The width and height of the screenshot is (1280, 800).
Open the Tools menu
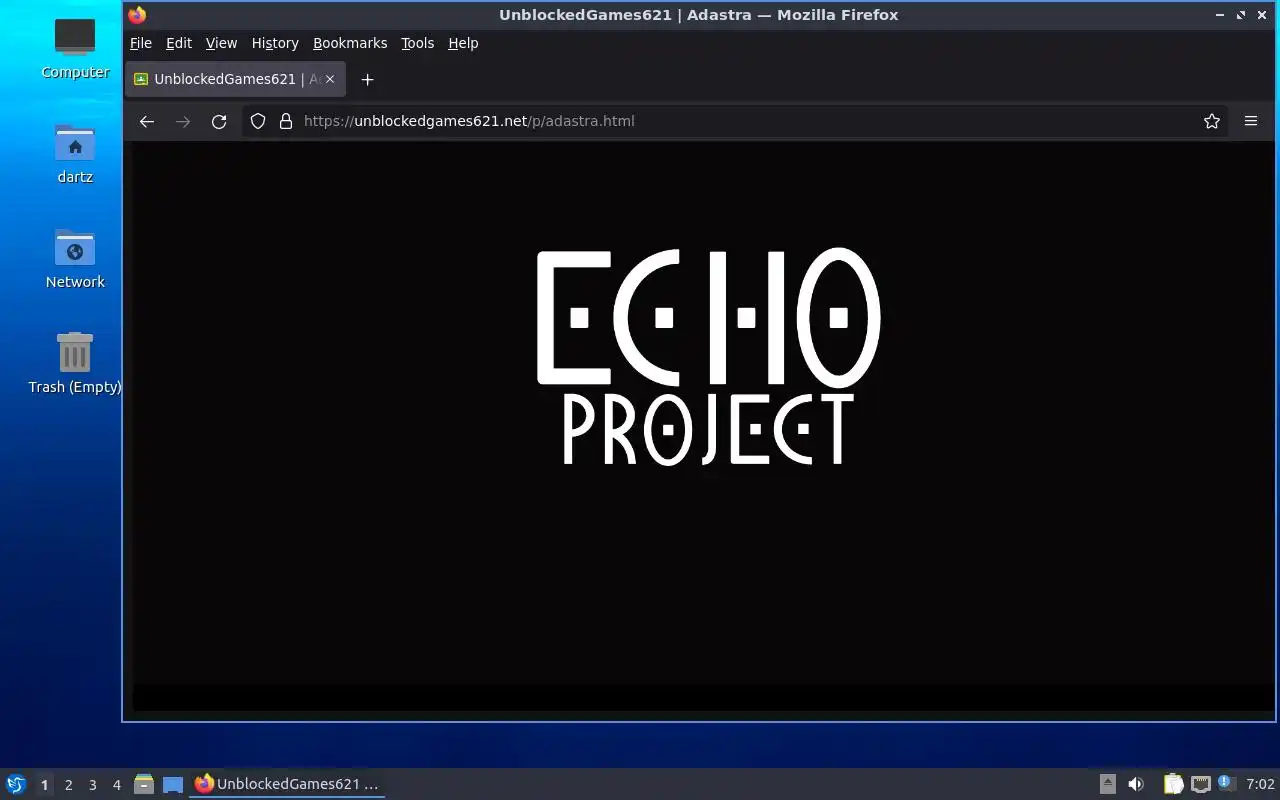tap(417, 43)
